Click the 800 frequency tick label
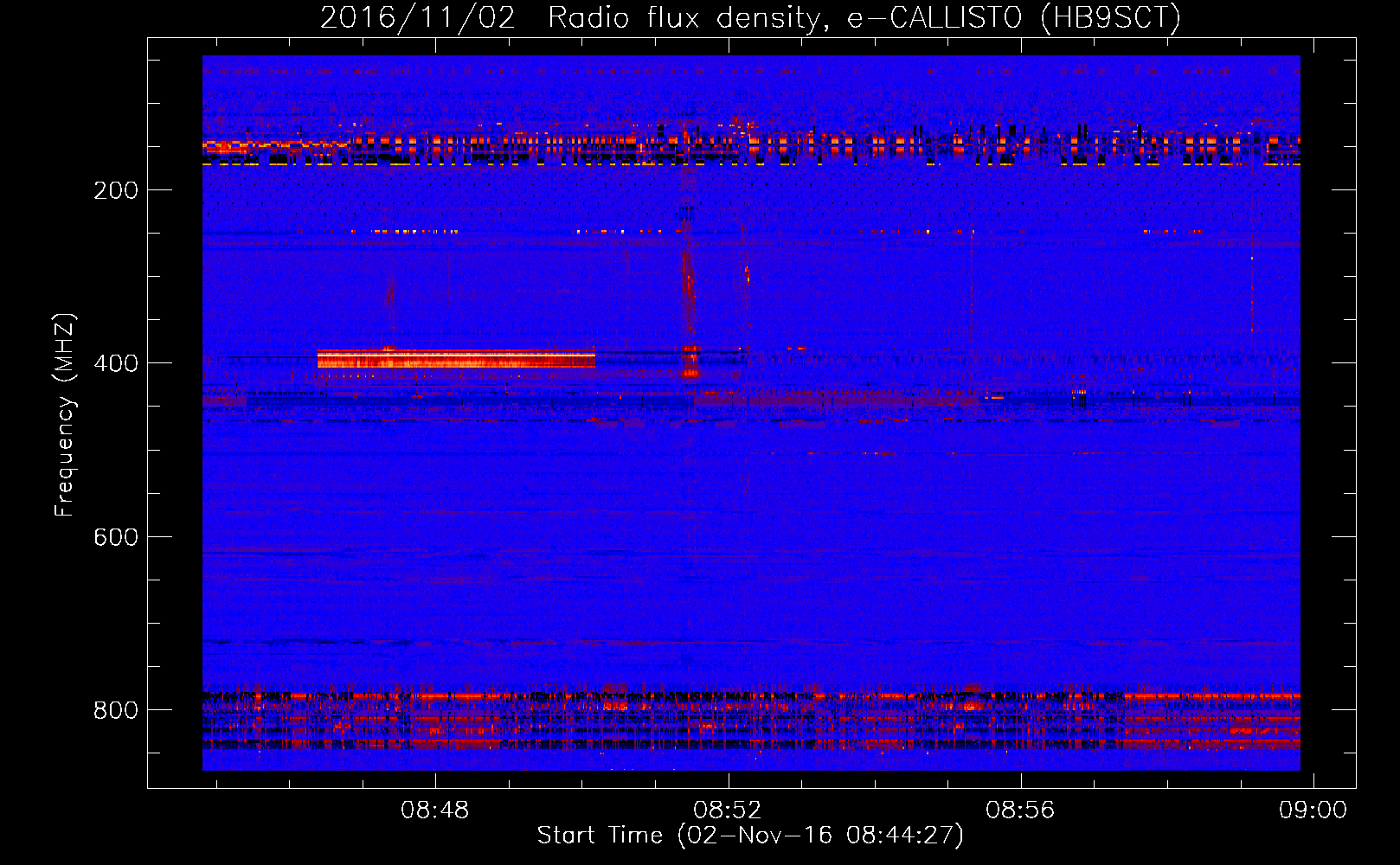The height and width of the screenshot is (865, 1400). (x=116, y=710)
